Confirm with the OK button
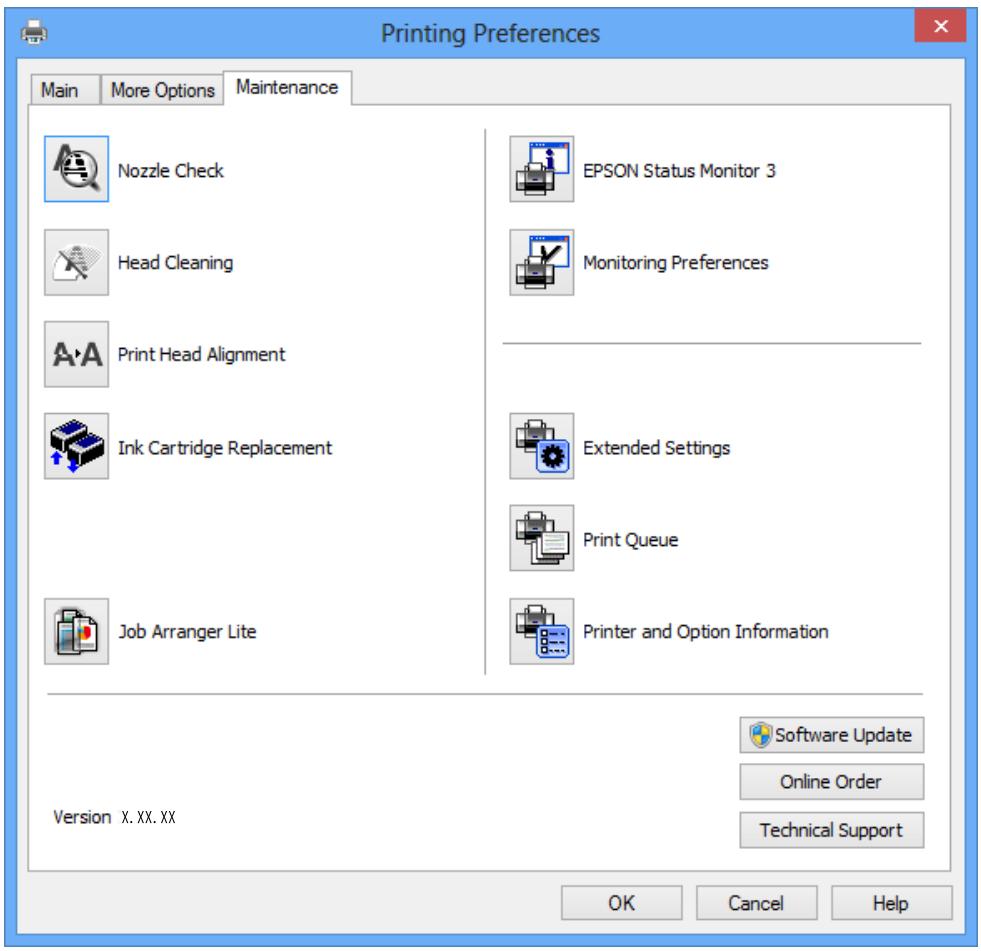 pyautogui.click(x=621, y=903)
